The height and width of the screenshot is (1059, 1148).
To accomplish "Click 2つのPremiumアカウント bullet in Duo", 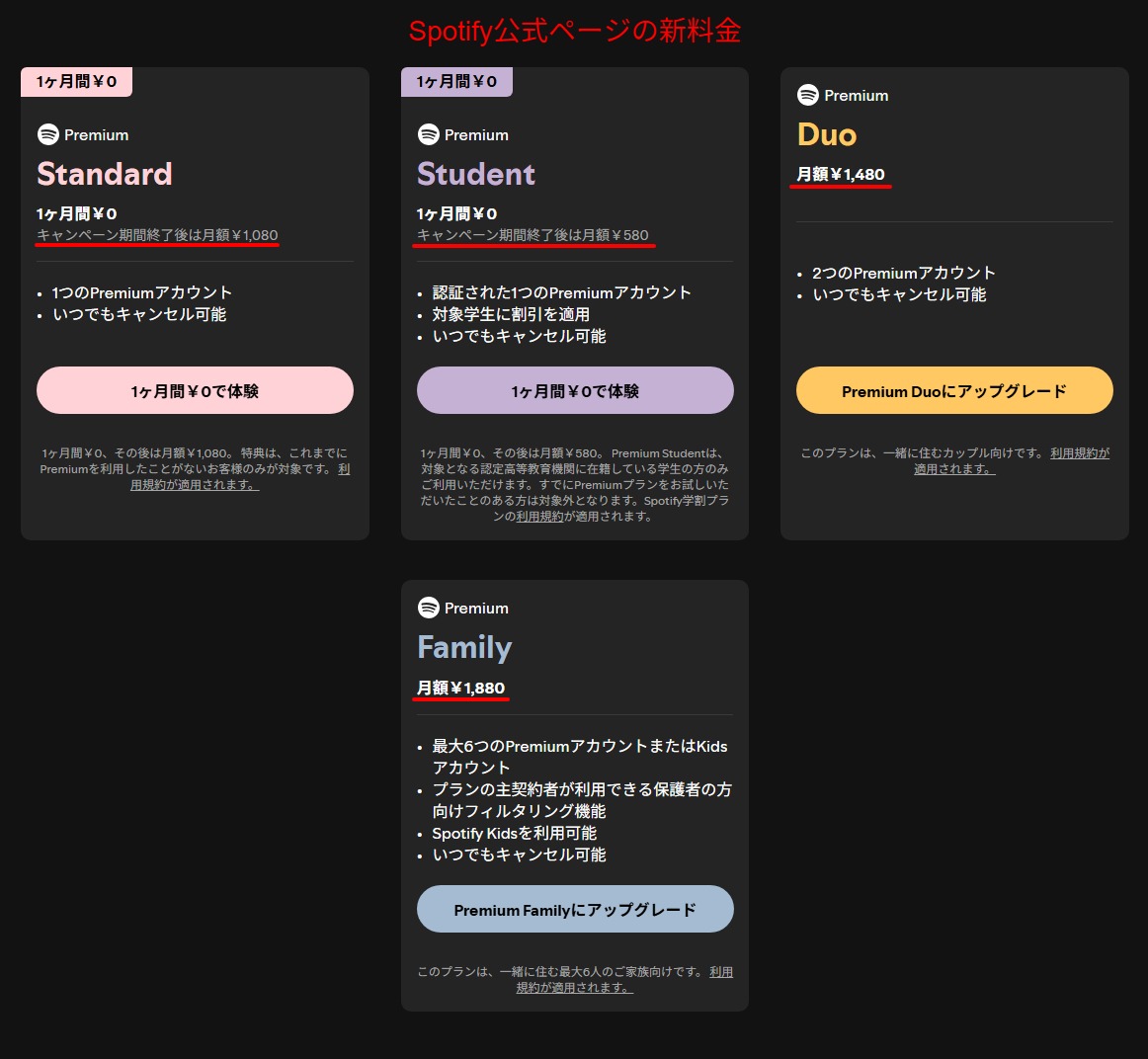I will tap(903, 273).
